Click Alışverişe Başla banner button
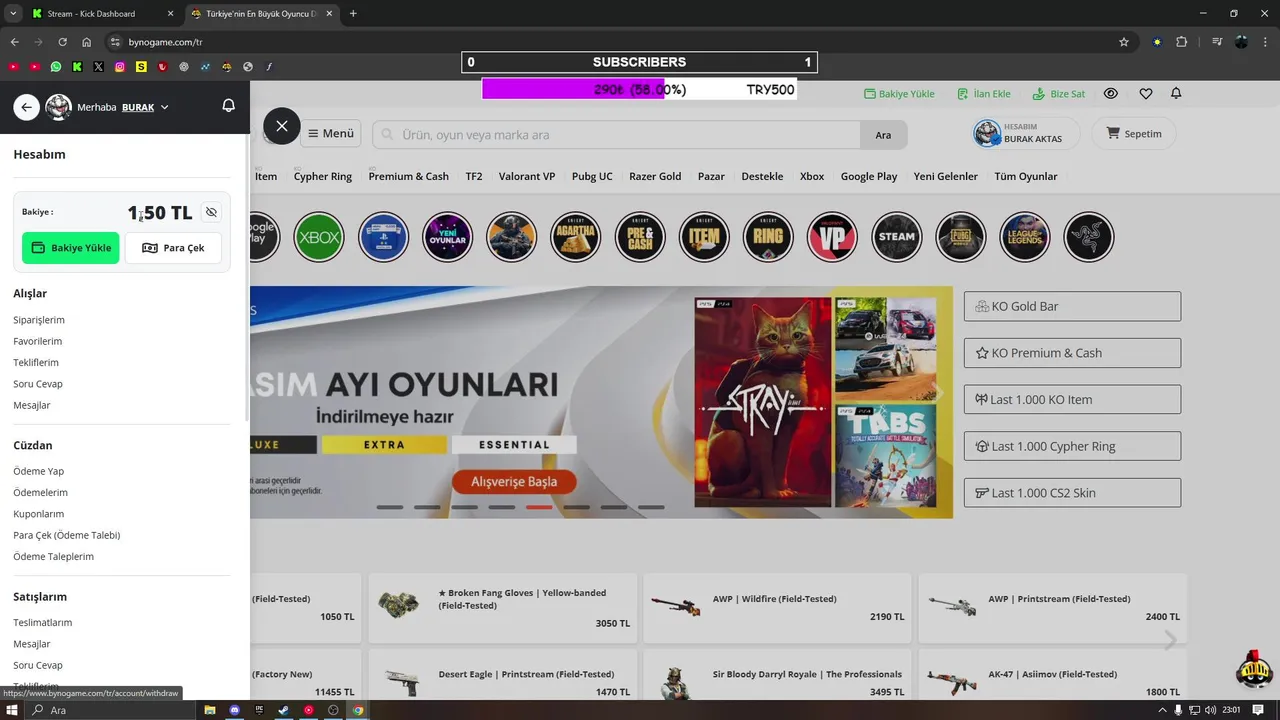This screenshot has width=1280, height=720. pos(514,482)
